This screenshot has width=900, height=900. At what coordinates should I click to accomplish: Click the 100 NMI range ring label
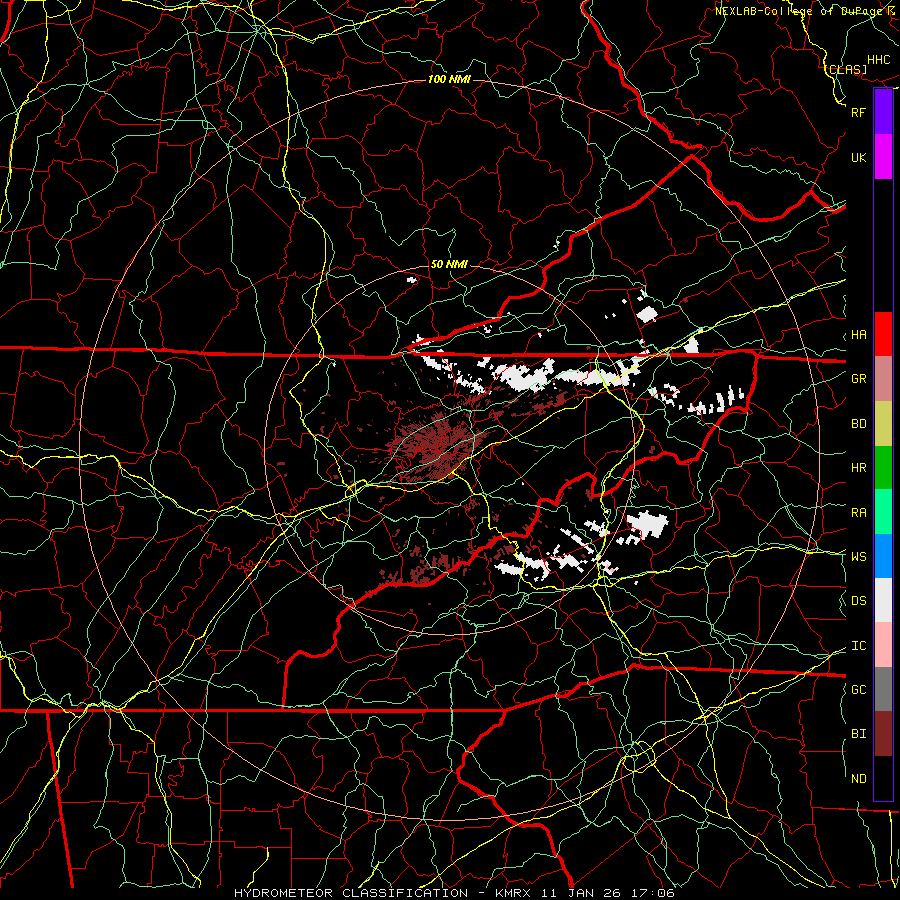pos(449,79)
